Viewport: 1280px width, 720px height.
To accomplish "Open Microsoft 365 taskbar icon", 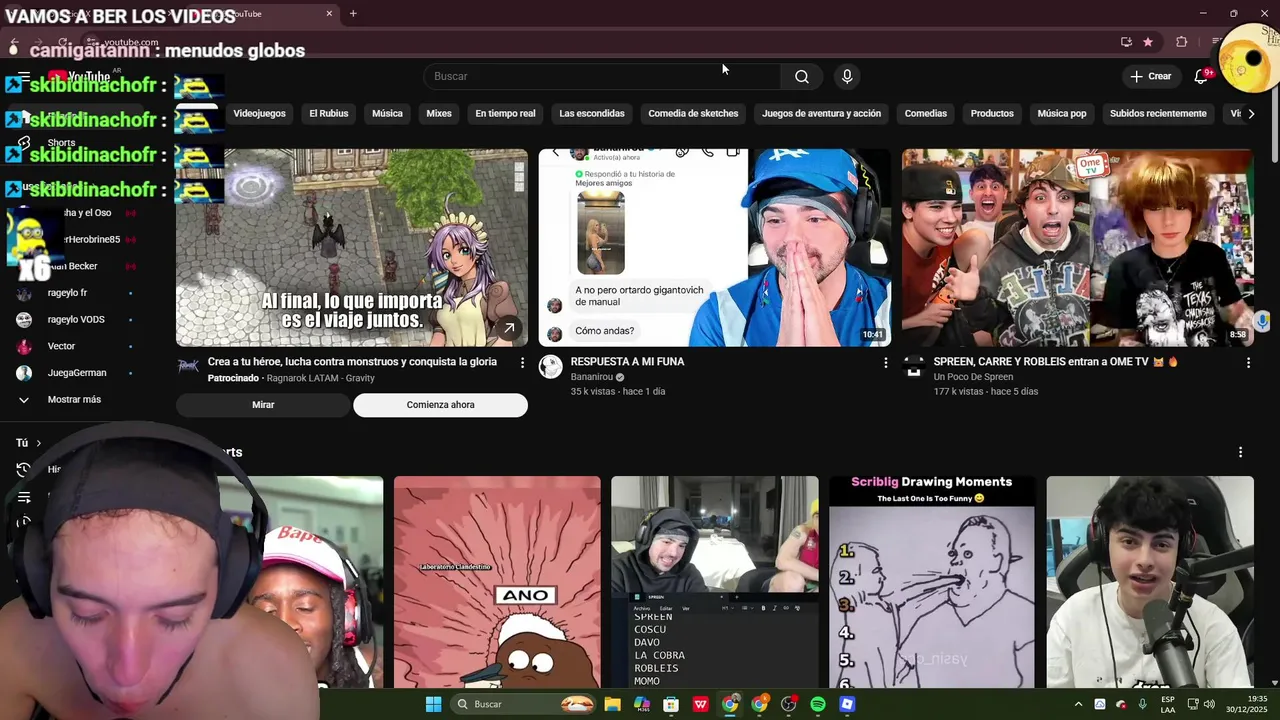I will point(642,704).
